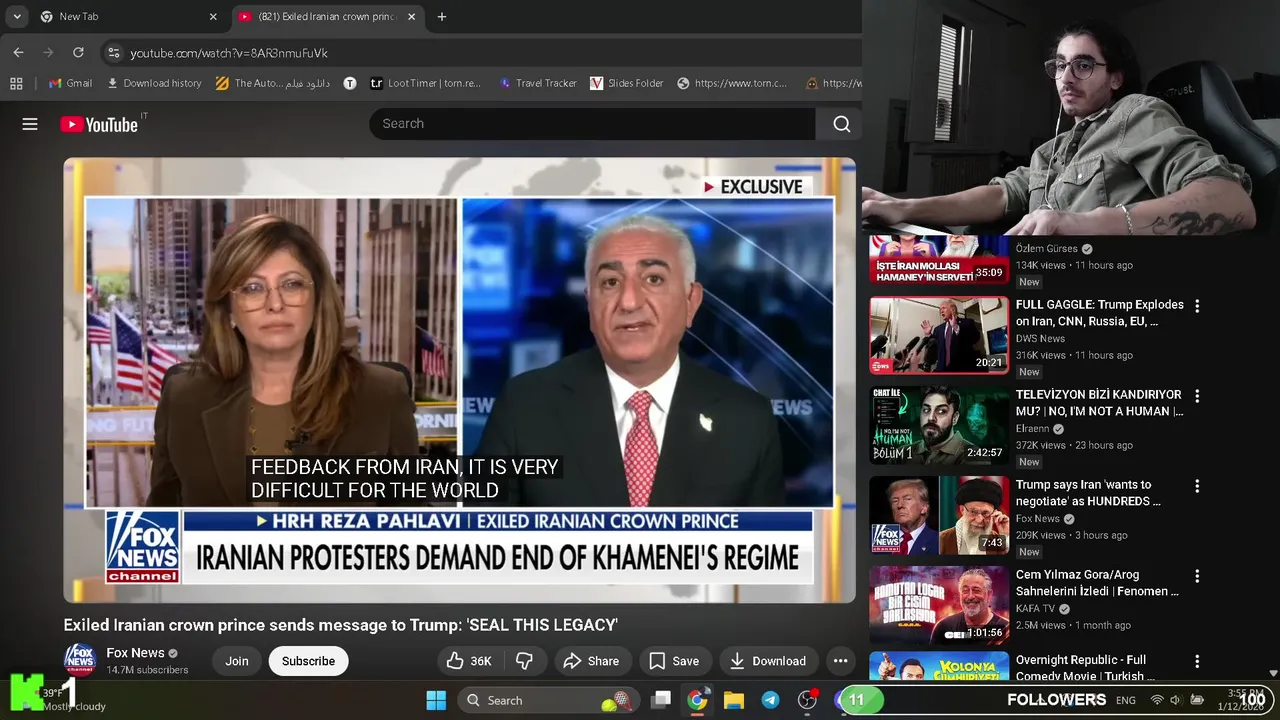Click the youtube.com address bar URL
The height and width of the screenshot is (720, 1280).
point(229,53)
